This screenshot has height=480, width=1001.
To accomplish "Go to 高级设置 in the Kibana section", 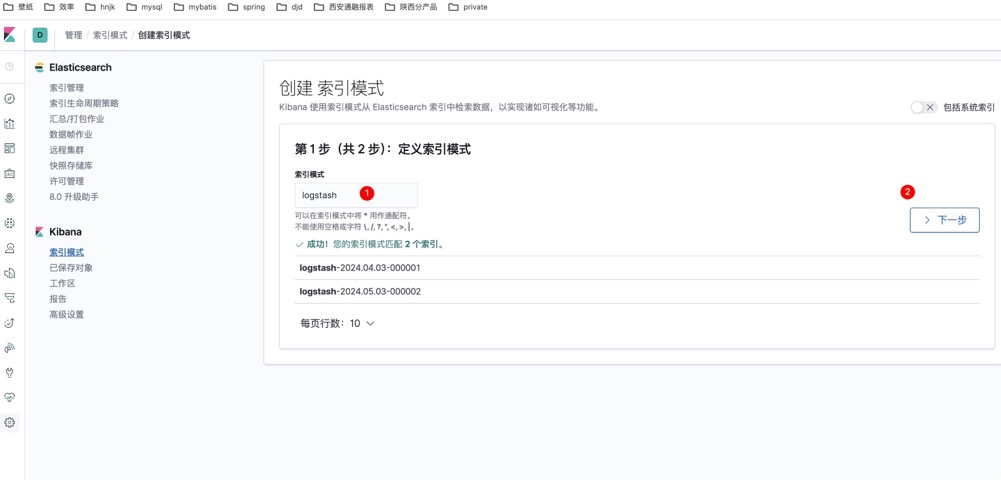I will (67, 314).
